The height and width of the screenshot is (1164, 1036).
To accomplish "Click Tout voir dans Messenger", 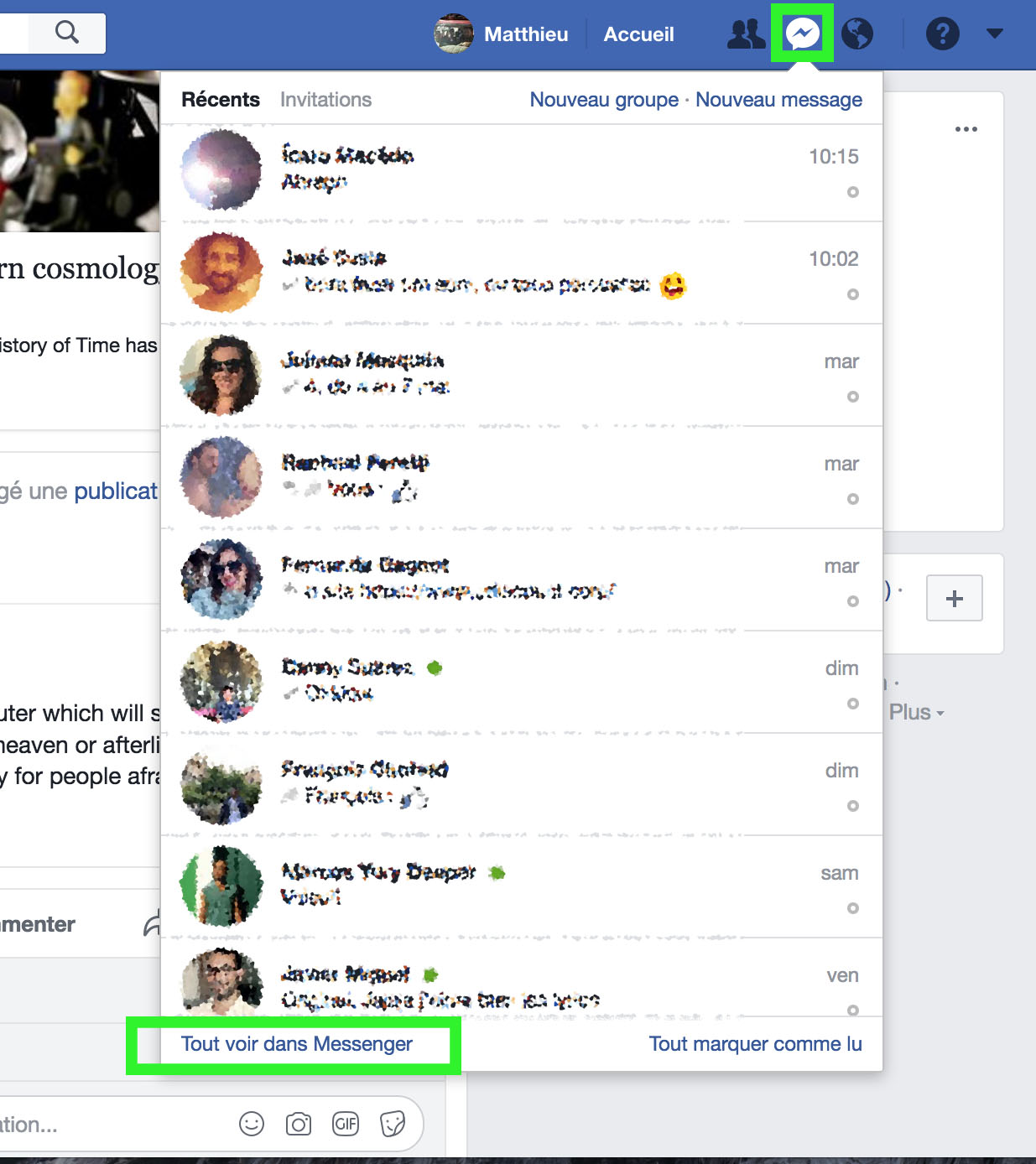I will (x=297, y=1044).
